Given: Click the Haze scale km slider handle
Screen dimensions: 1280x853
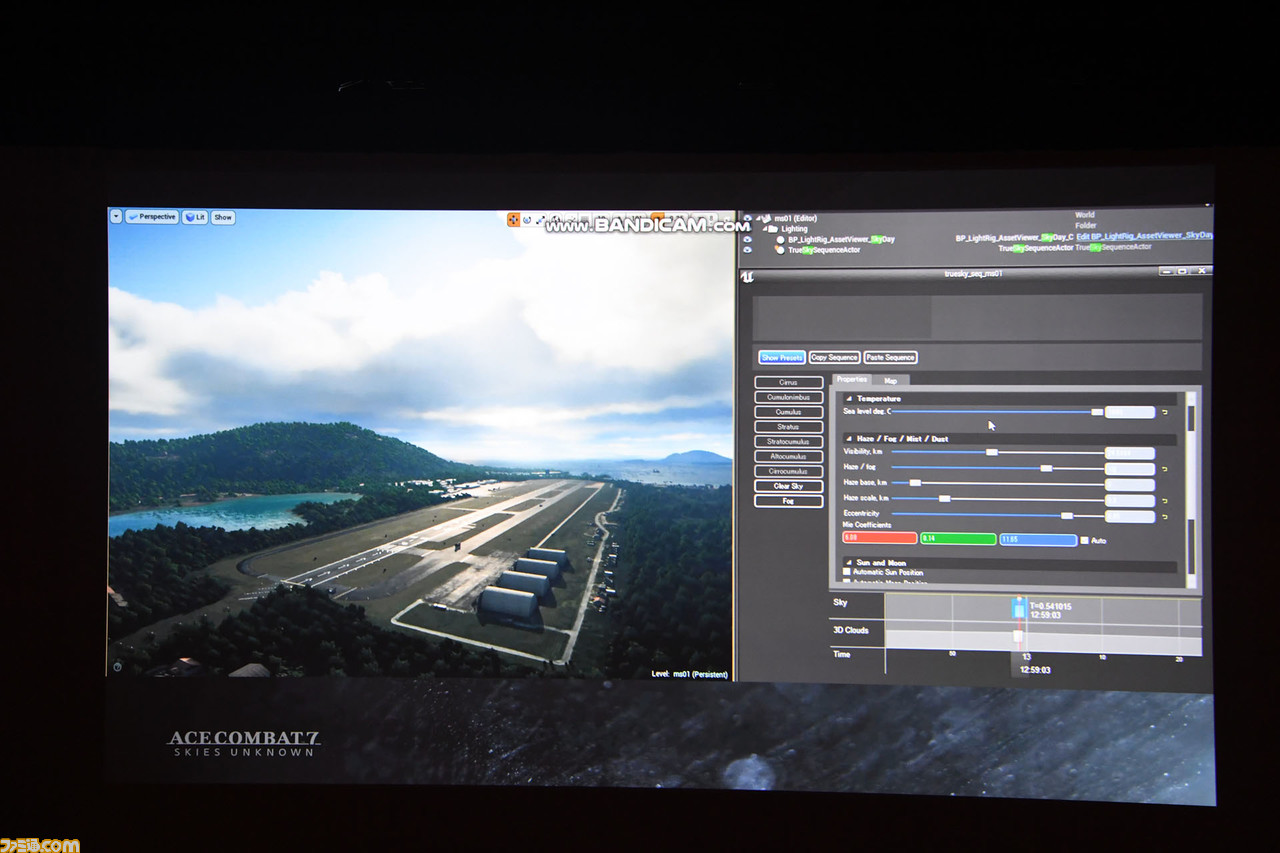Looking at the screenshot, I should coord(944,498).
